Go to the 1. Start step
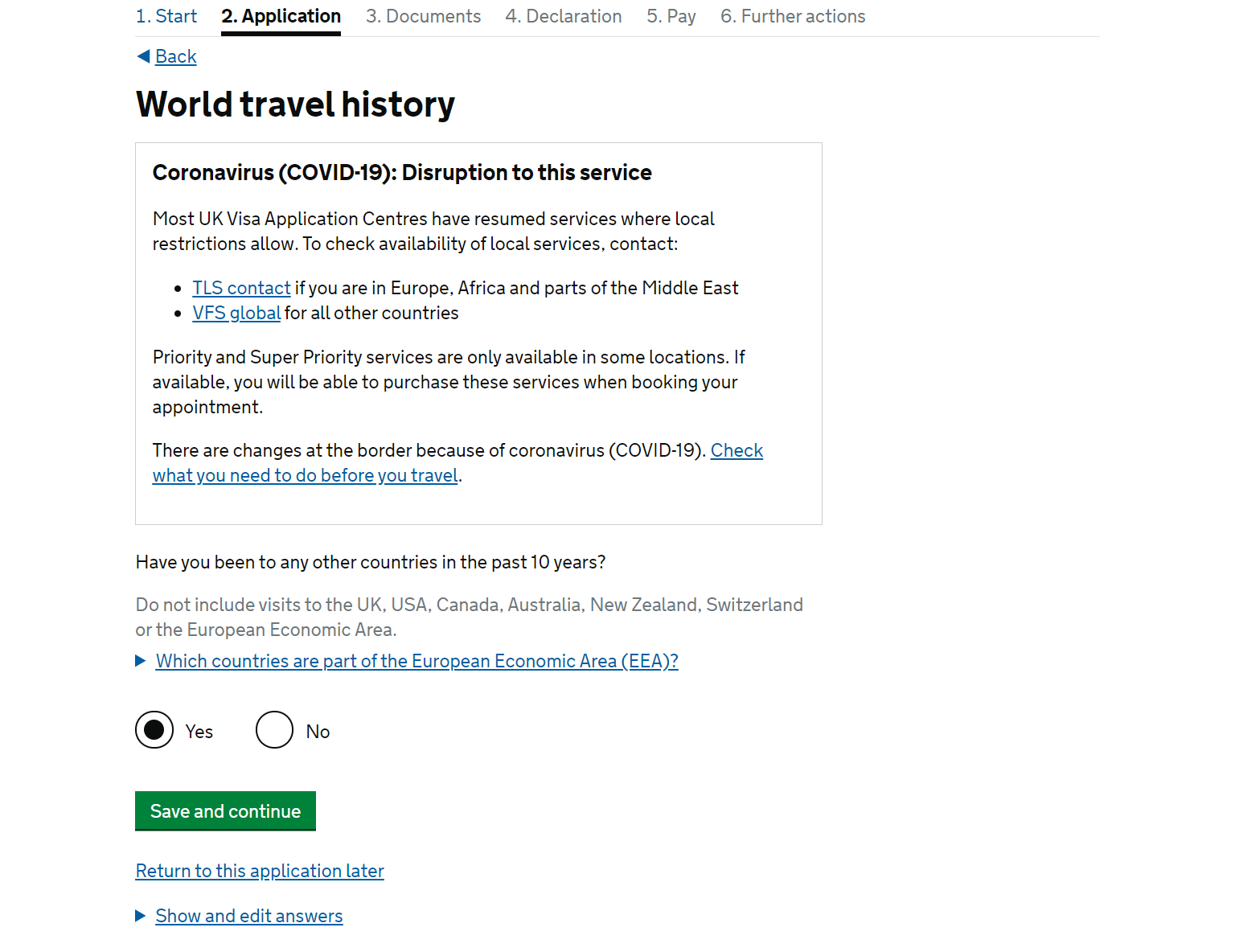1235x952 pixels. pos(166,16)
